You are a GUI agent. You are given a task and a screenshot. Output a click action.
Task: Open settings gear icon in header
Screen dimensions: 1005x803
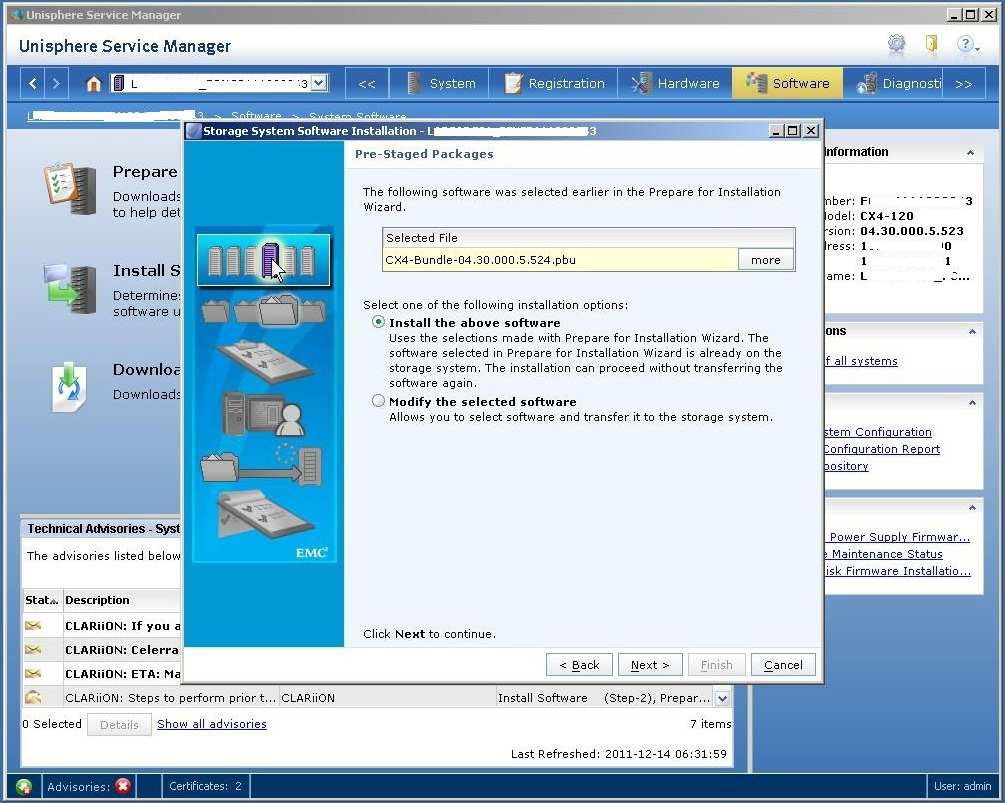point(896,44)
